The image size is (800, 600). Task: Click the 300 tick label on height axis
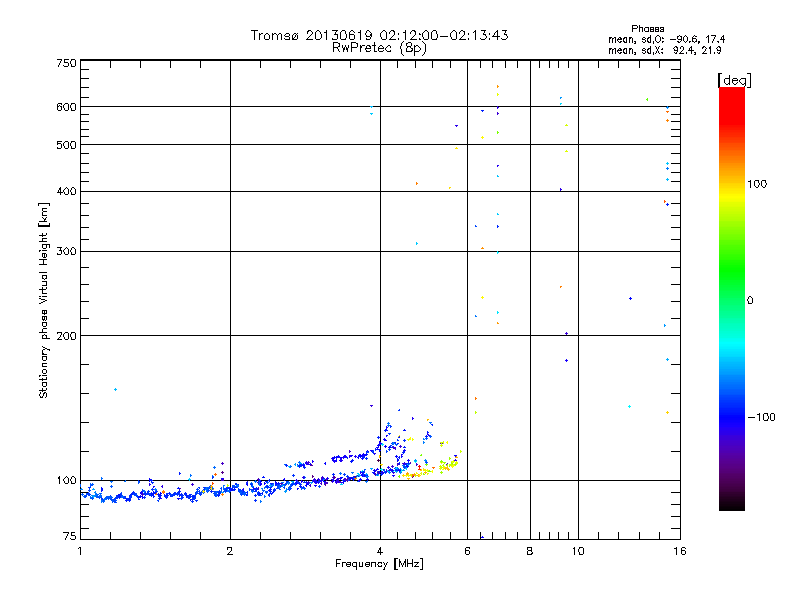click(65, 251)
